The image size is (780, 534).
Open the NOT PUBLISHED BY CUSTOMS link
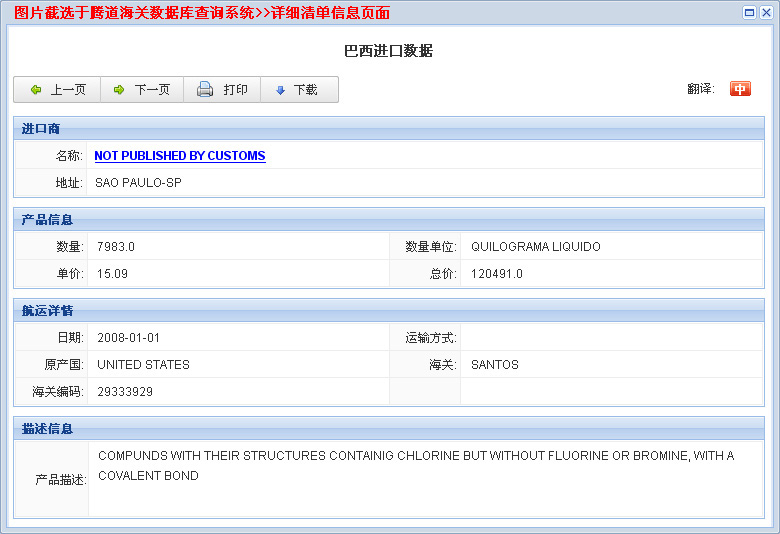click(180, 156)
